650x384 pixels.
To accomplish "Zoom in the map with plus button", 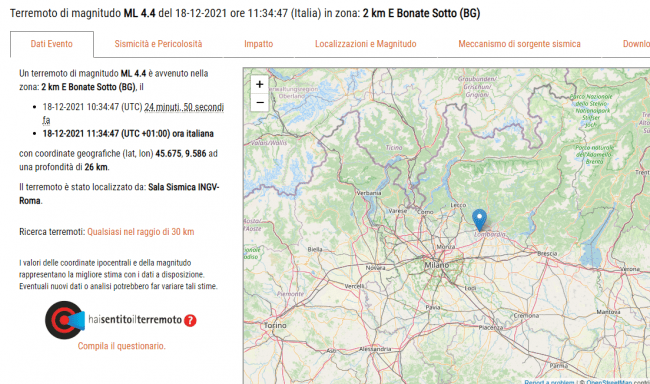I will [260, 85].
